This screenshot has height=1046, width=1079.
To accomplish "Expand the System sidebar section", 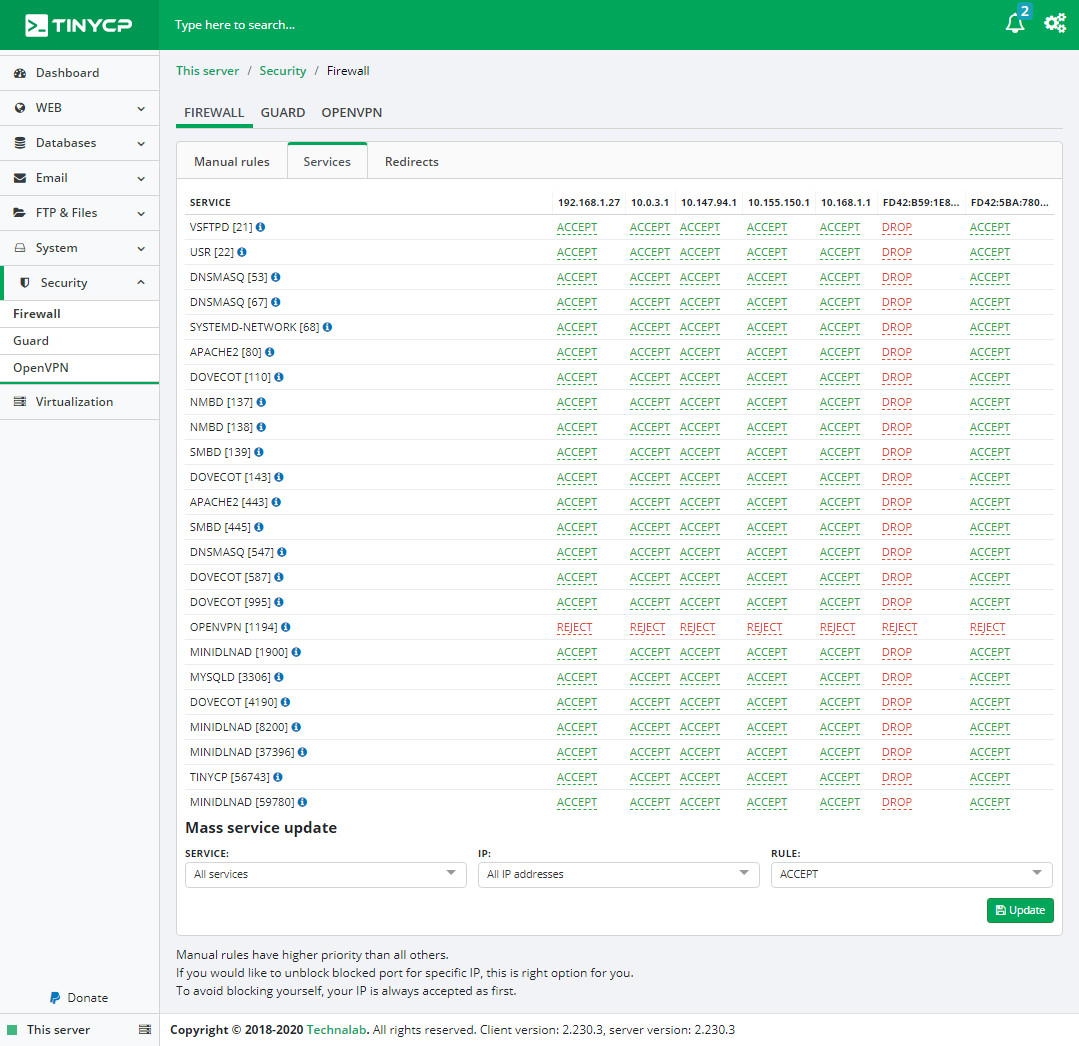I will point(80,248).
